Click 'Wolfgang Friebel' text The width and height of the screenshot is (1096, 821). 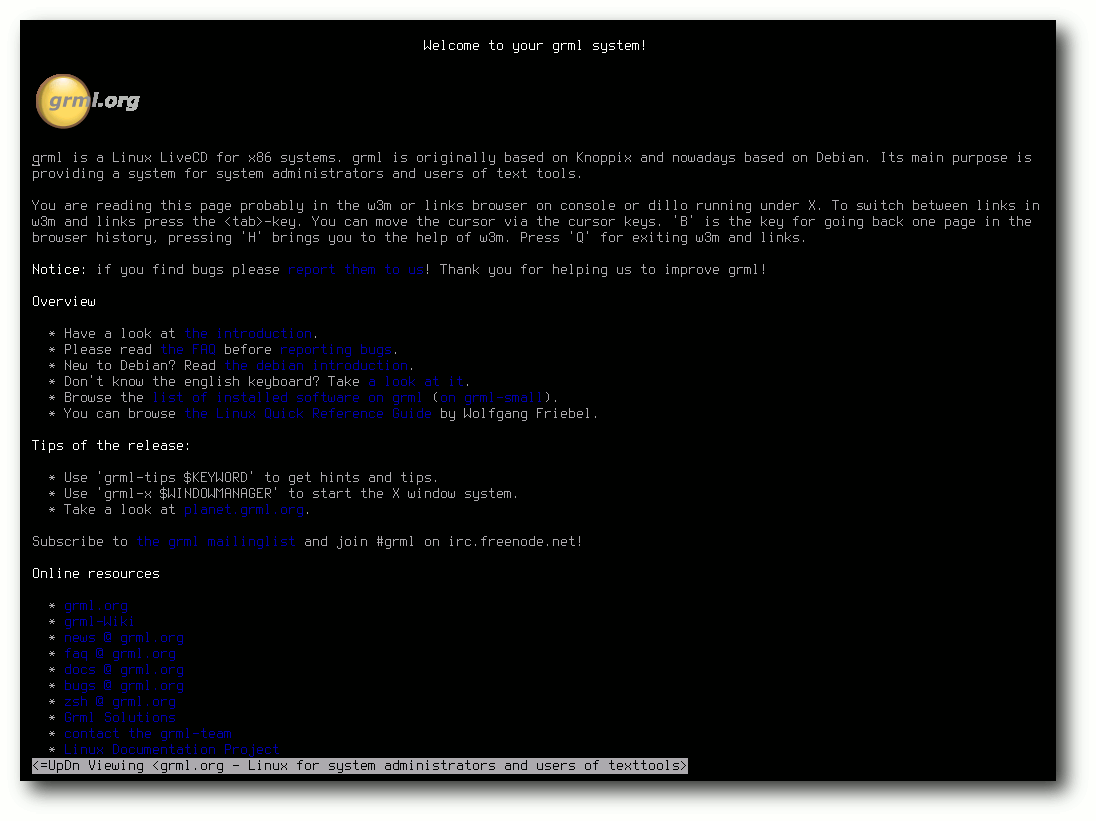pyautogui.click(x=526, y=414)
